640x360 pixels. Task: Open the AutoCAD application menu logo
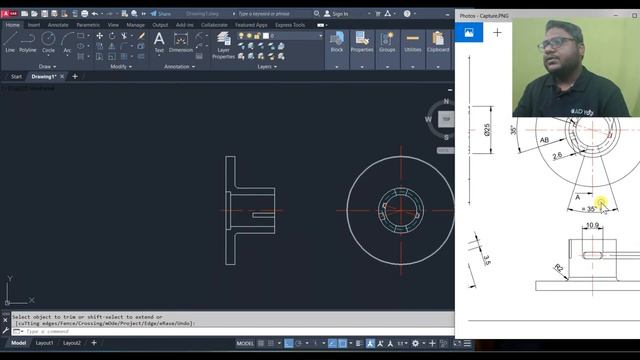[x=9, y=13]
